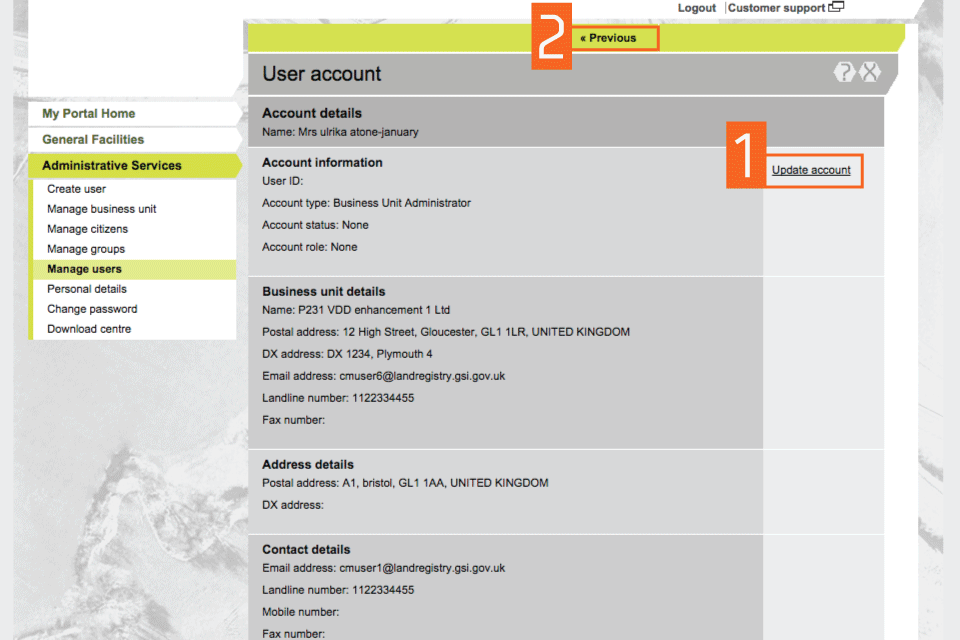Close the User account panel with X icon
Screen dimensions: 960x640
pyautogui.click(x=871, y=72)
